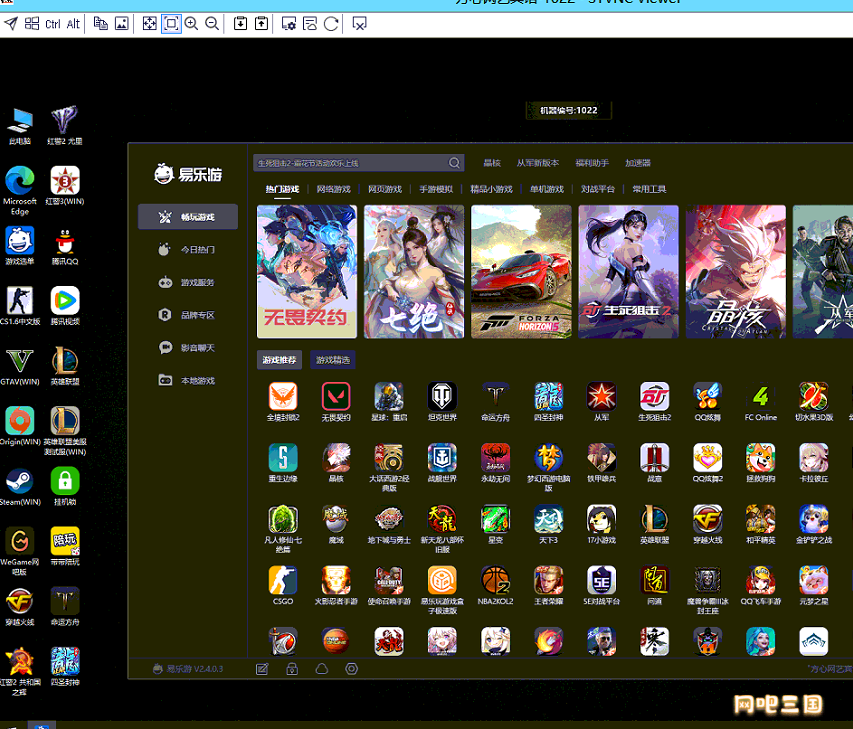Click the Windows key icon in VNC toolbar

[32, 23]
